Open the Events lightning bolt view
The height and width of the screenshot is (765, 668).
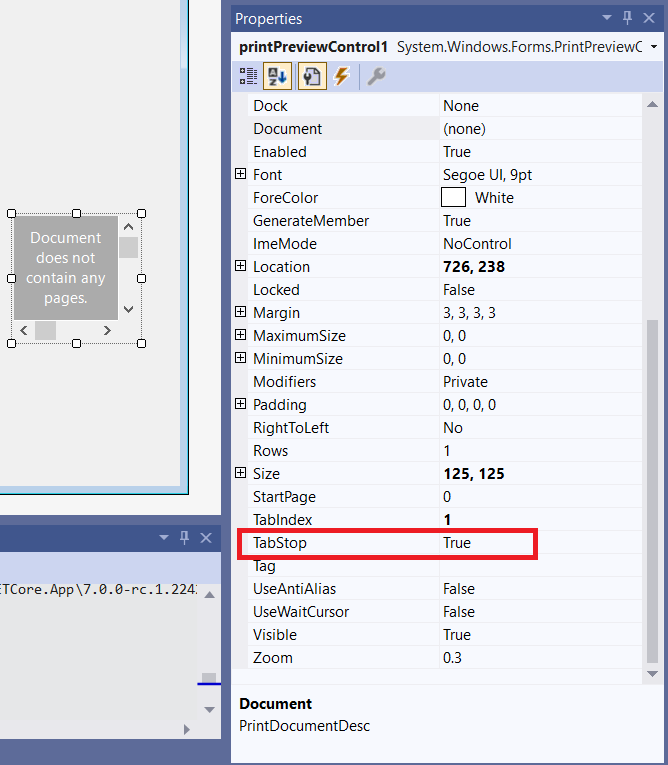[342, 77]
